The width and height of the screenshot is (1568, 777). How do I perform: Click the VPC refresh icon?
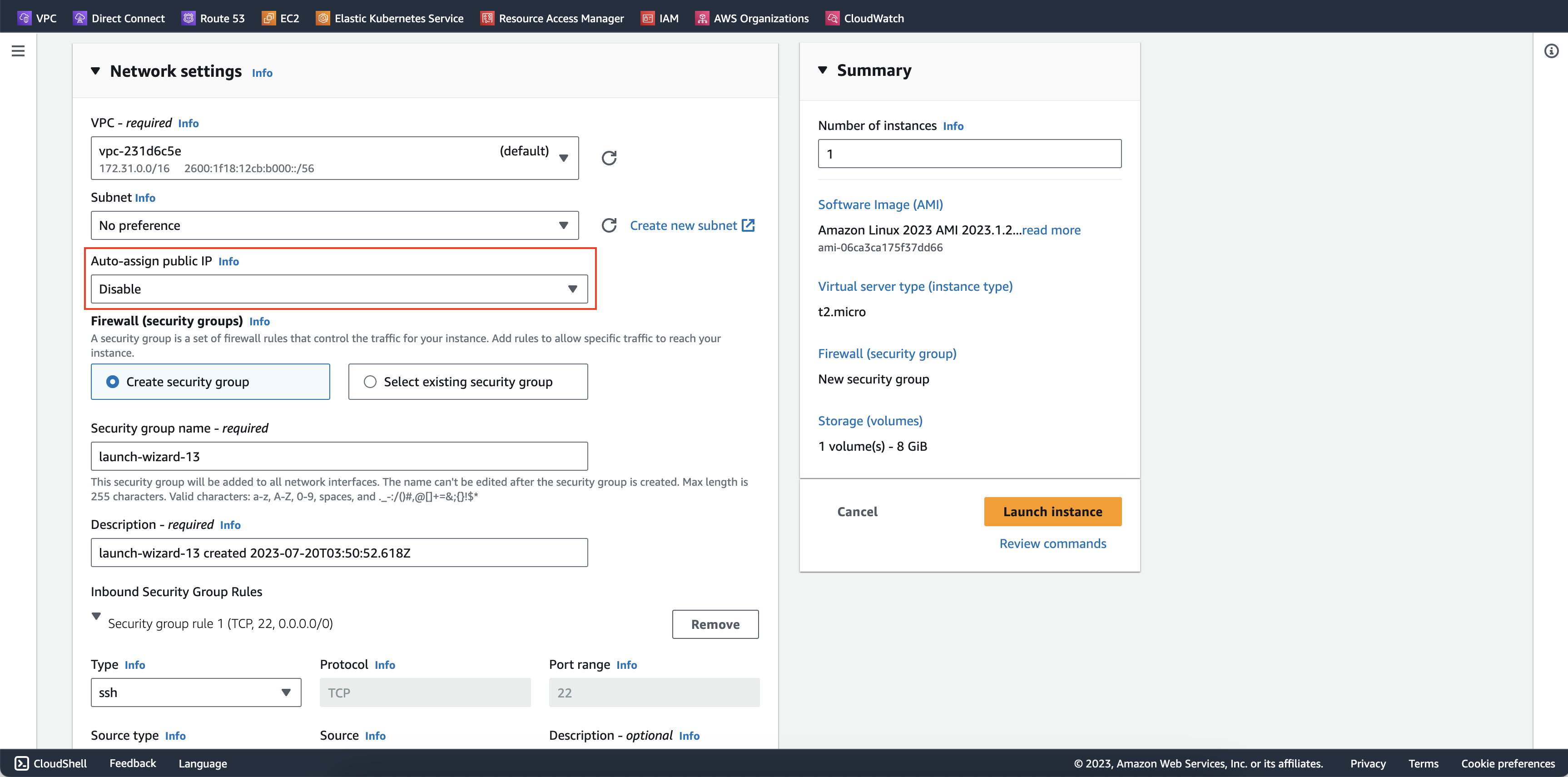tap(609, 158)
